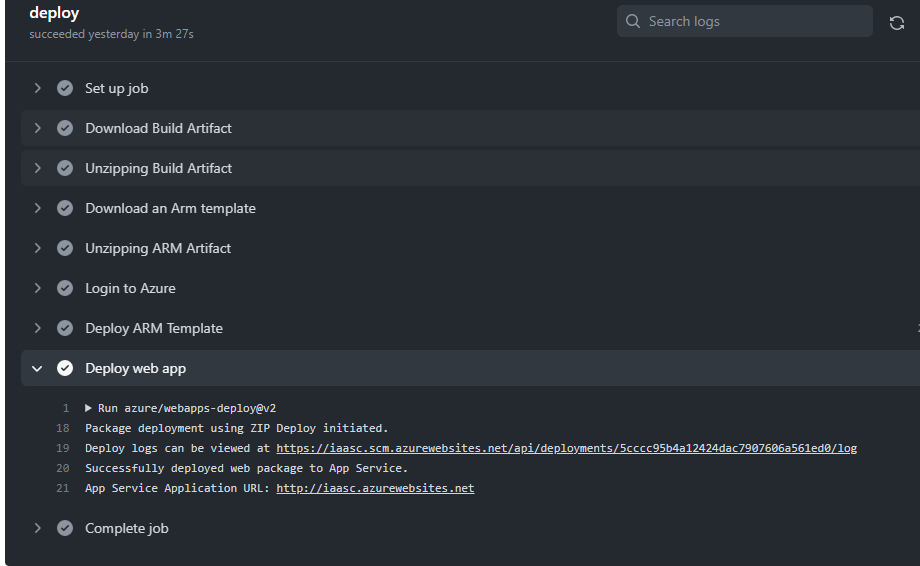Click the Unzipping ARM Artifact checkmark icon
Image resolution: width=920 pixels, height=566 pixels.
point(65,248)
